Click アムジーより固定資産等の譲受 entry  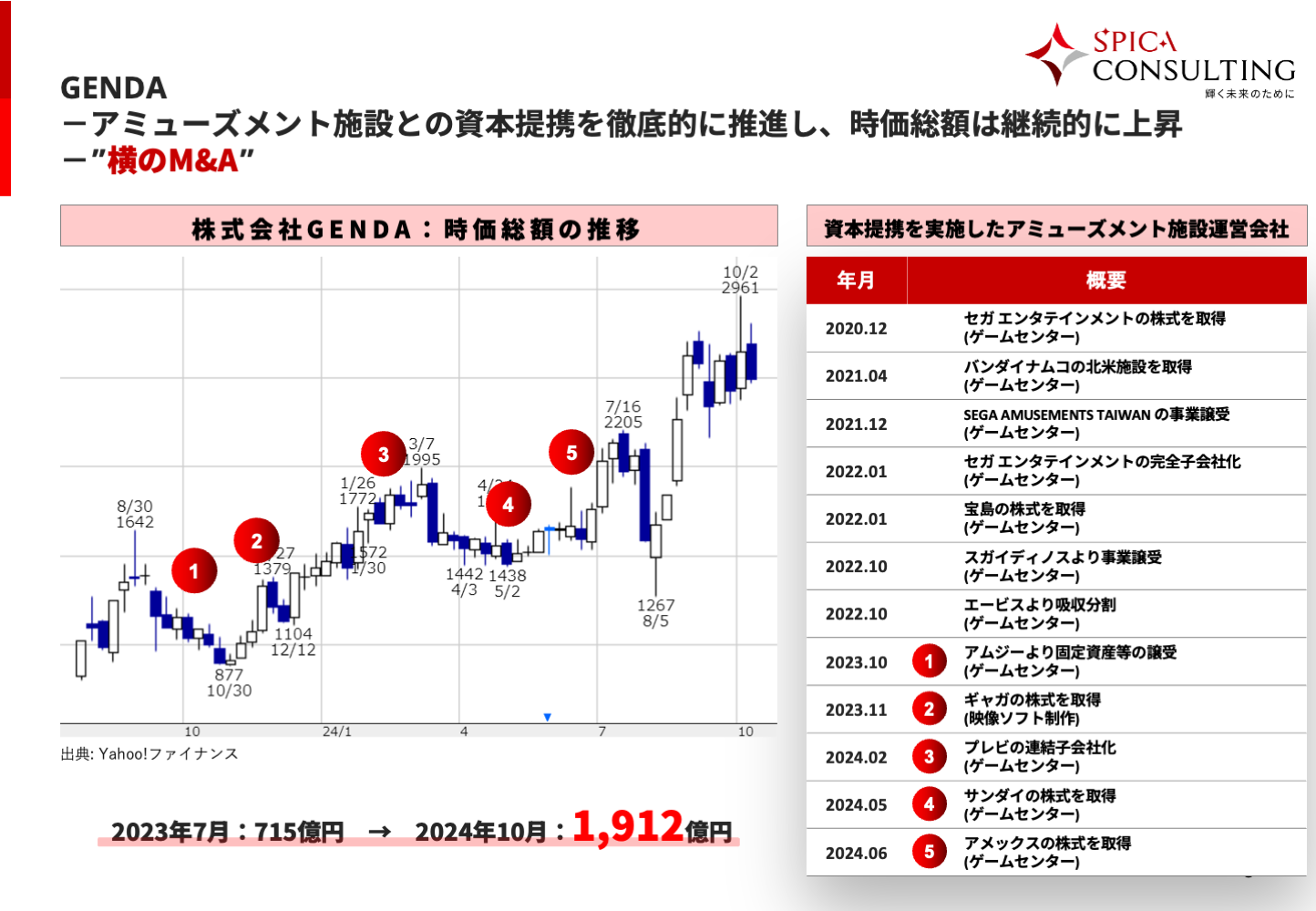(x=1070, y=652)
